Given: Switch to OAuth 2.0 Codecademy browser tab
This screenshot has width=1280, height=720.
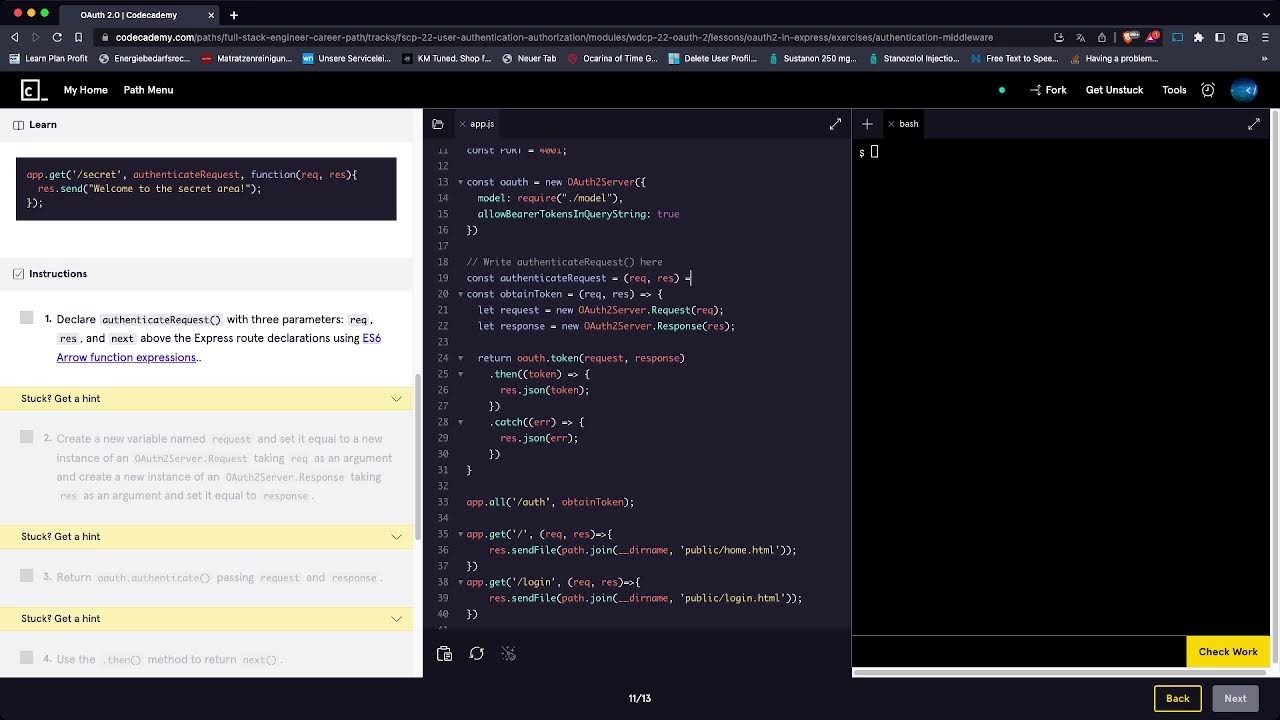Looking at the screenshot, I should coord(140,15).
